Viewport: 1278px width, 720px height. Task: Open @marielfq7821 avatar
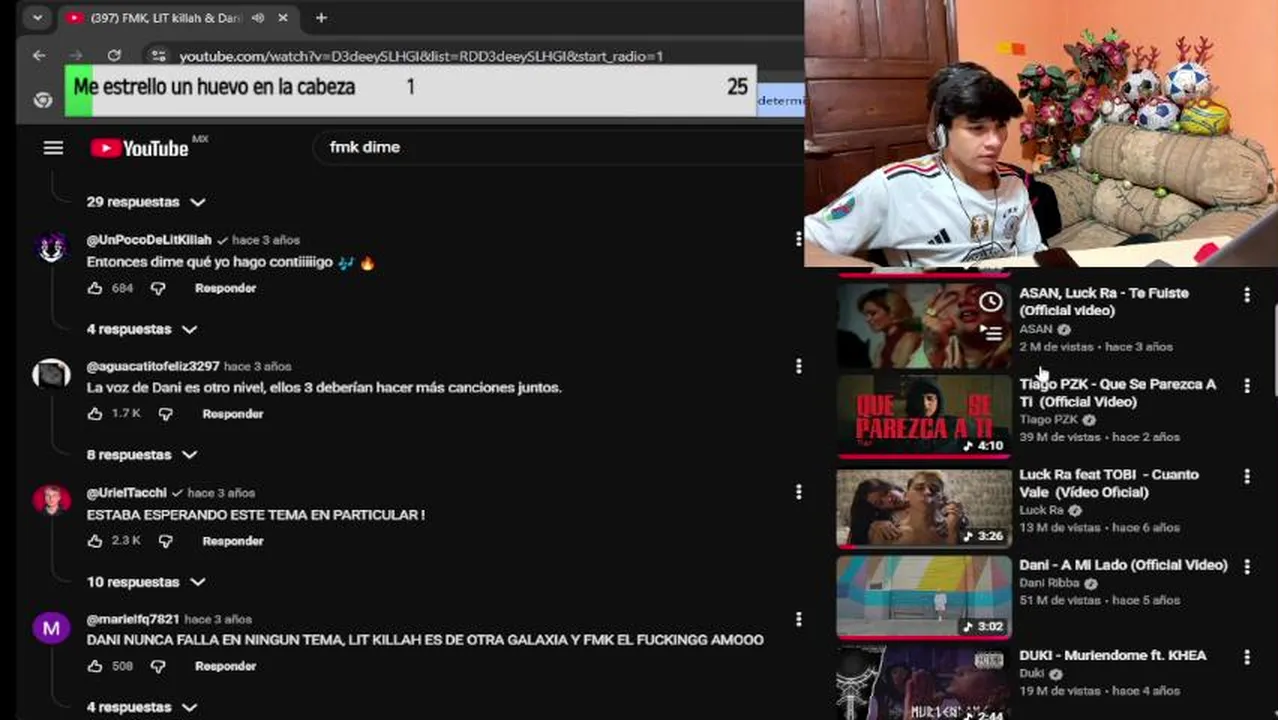[51, 627]
